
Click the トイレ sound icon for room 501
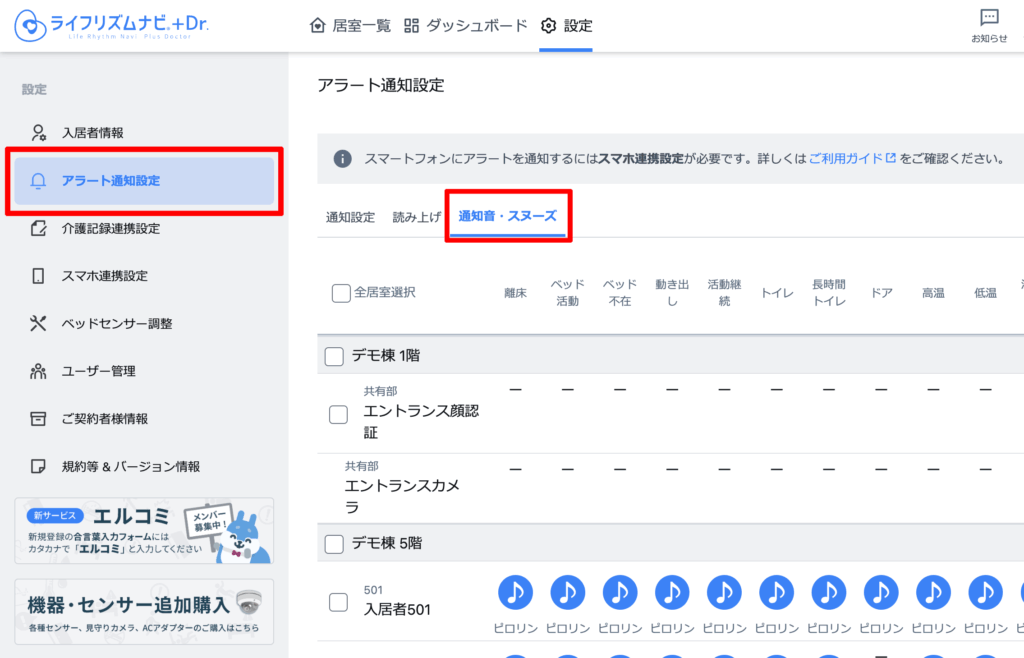click(777, 593)
